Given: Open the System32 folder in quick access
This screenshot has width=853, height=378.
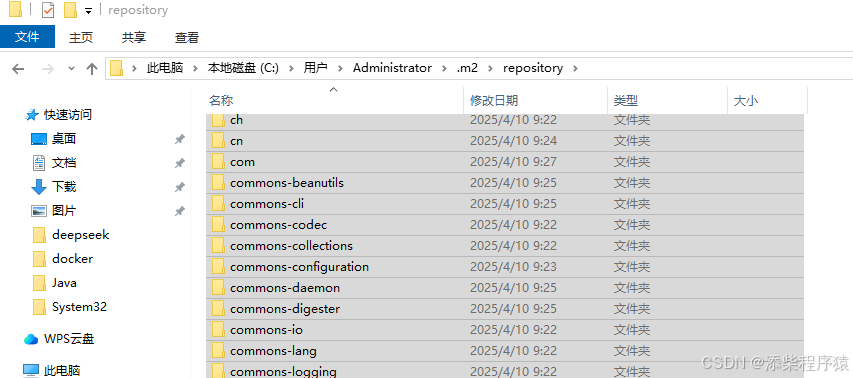Looking at the screenshot, I should [x=79, y=306].
